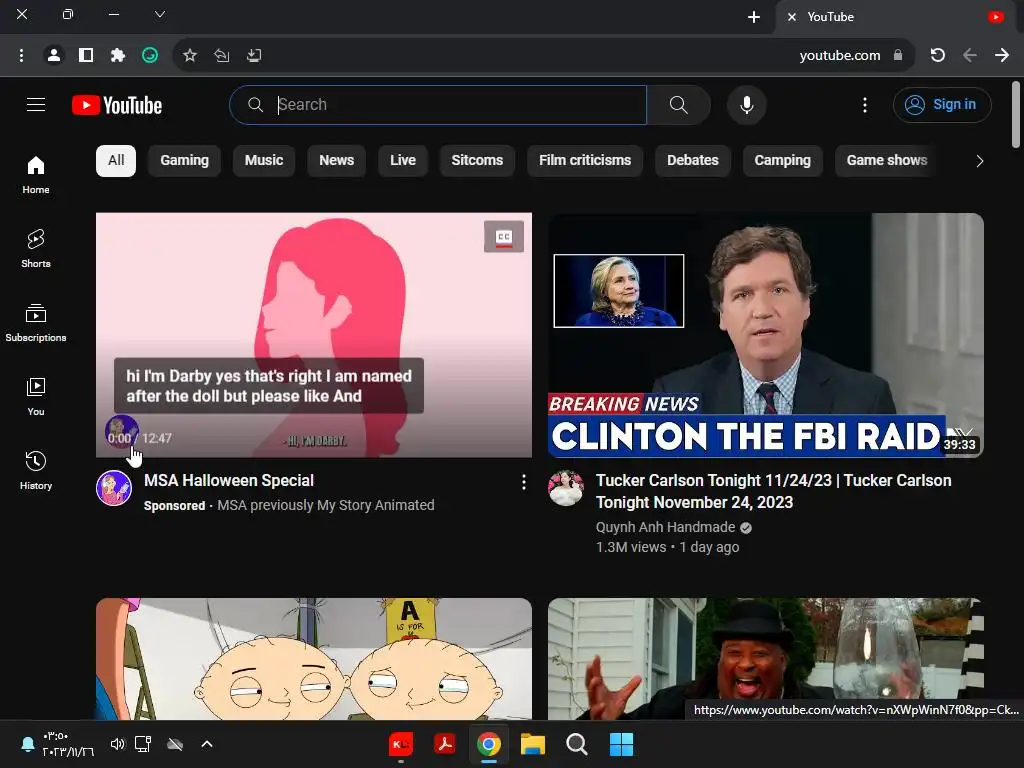This screenshot has height=768, width=1024.
Task: Open Subscriptions from the sidebar
Action: click(36, 323)
